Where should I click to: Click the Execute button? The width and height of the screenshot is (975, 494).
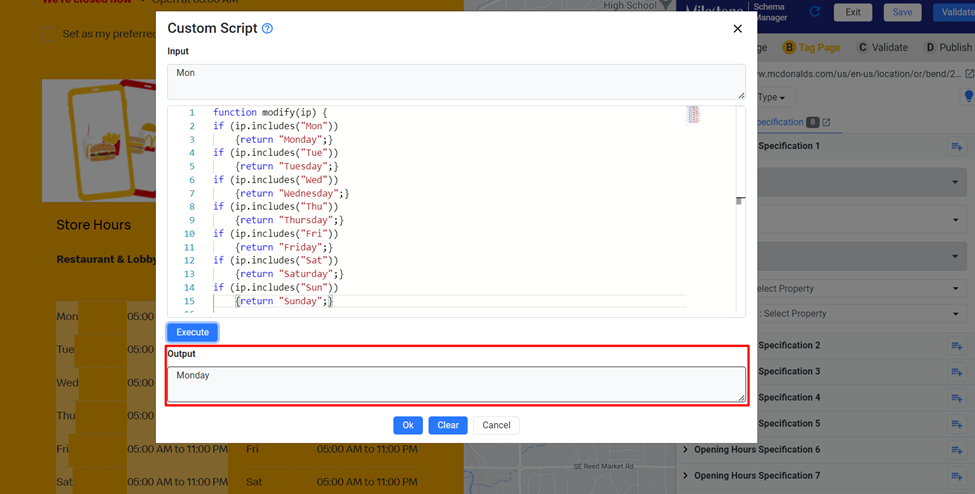pyautogui.click(x=192, y=332)
